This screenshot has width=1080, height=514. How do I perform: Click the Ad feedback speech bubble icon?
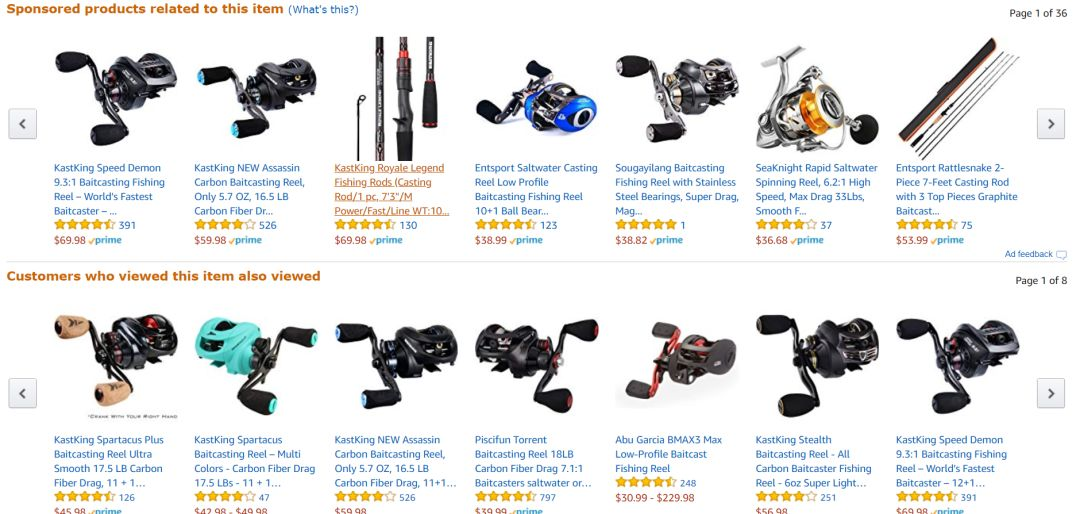1061,254
